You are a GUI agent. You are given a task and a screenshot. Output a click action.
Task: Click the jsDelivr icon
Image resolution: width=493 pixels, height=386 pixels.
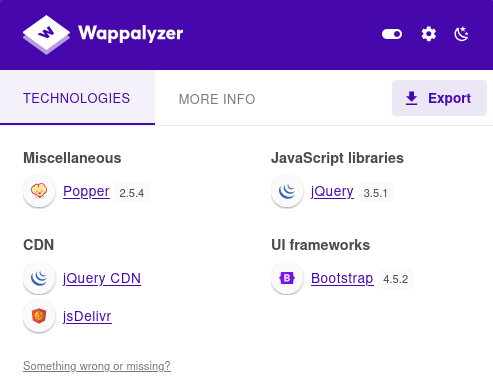tap(39, 316)
